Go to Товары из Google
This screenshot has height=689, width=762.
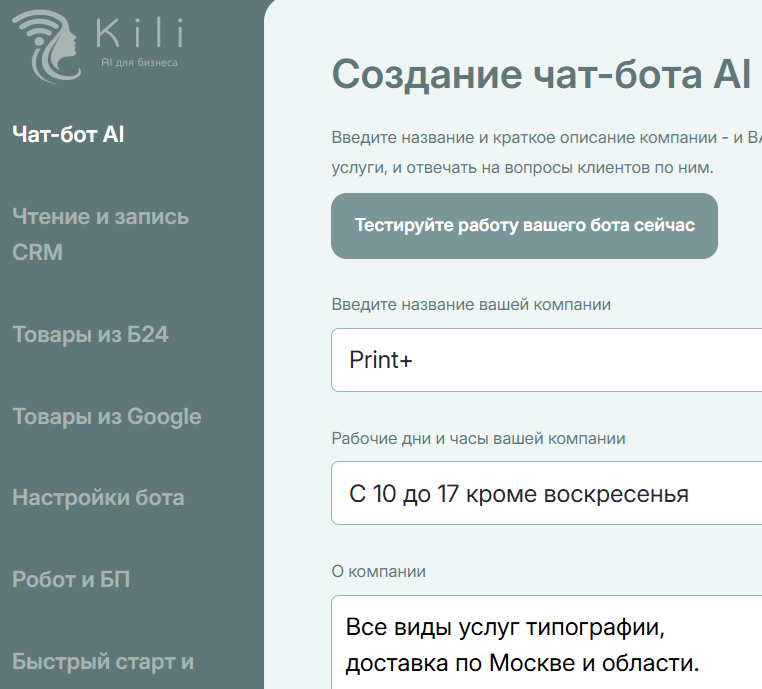[106, 416]
